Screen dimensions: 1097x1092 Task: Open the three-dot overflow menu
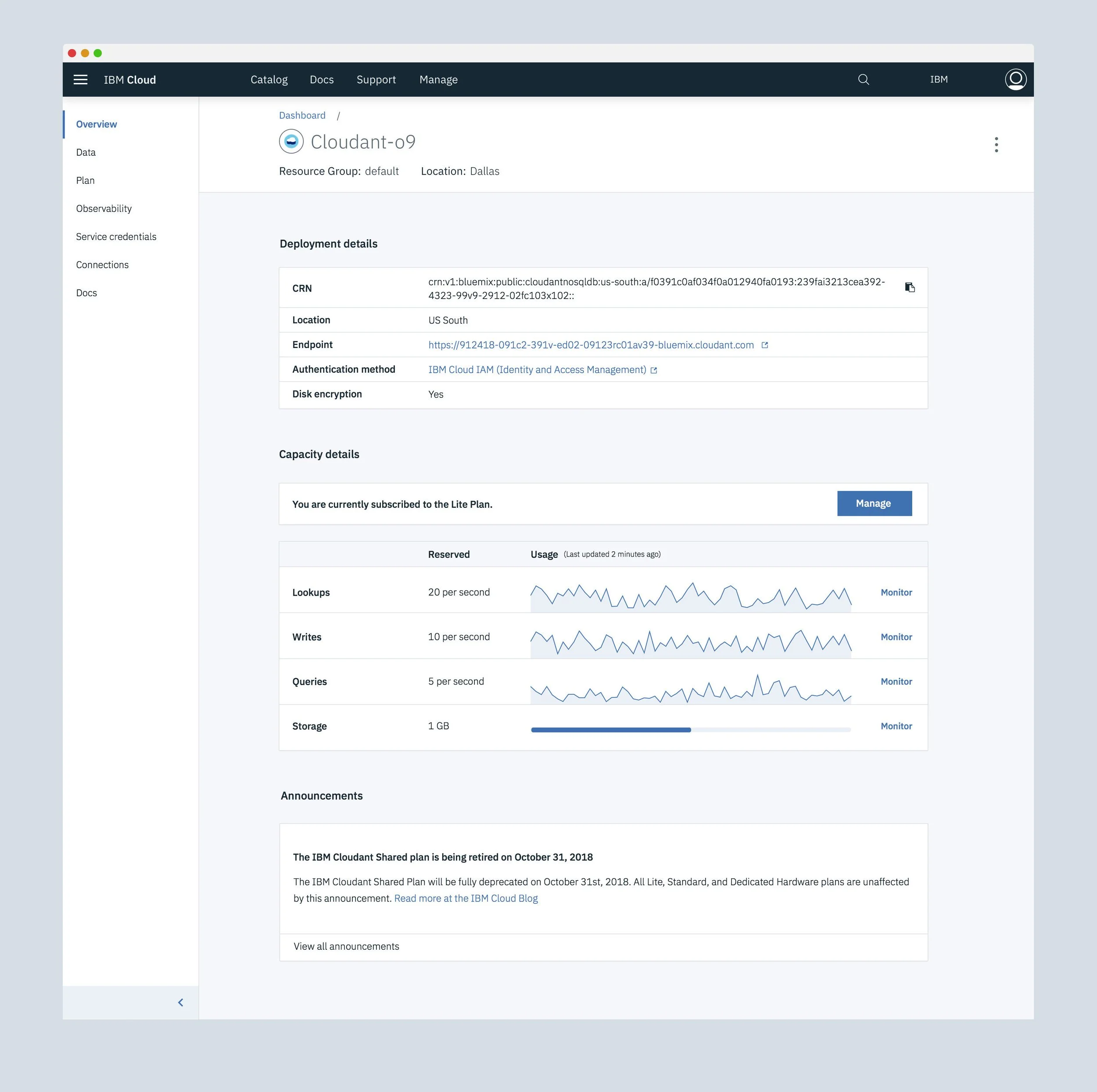996,145
